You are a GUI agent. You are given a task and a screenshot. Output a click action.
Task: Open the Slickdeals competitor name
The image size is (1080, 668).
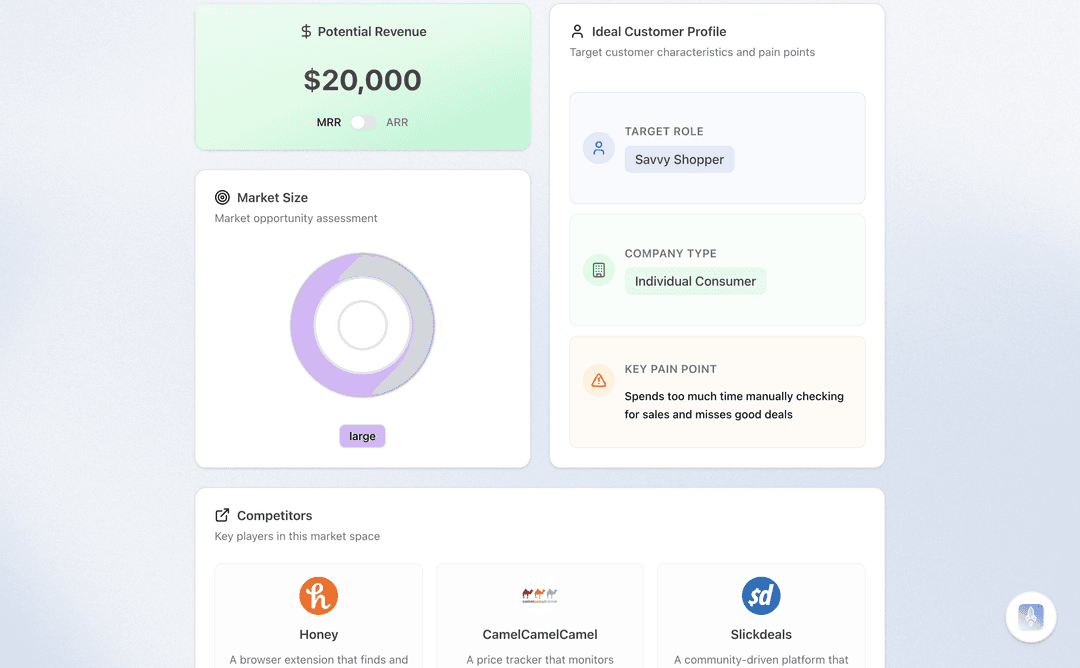pyautogui.click(x=761, y=635)
